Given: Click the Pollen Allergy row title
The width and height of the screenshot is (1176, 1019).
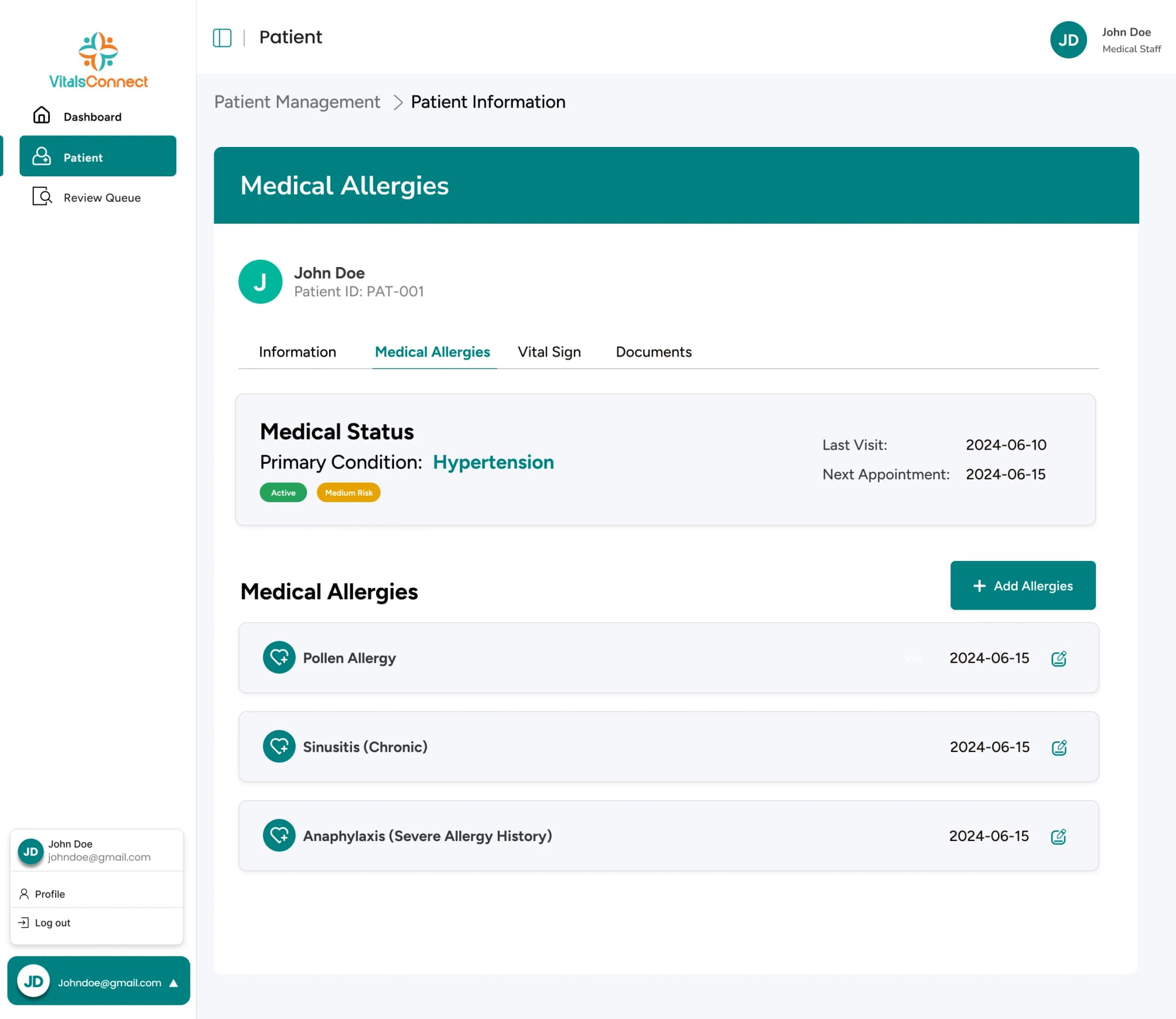Looking at the screenshot, I should click(349, 658).
